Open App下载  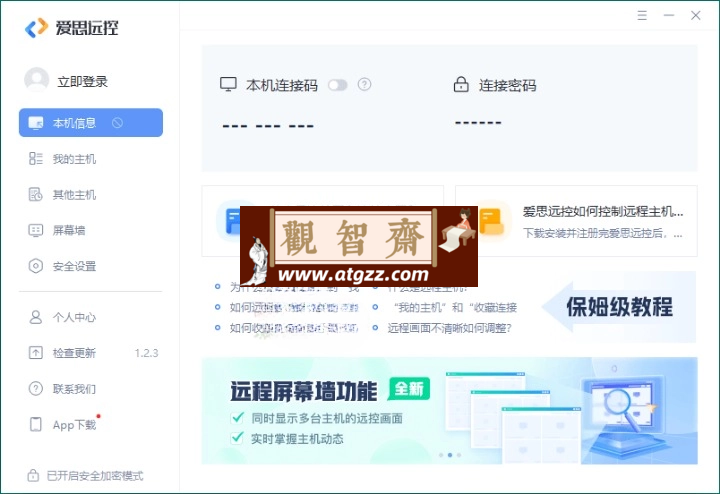tap(74, 425)
